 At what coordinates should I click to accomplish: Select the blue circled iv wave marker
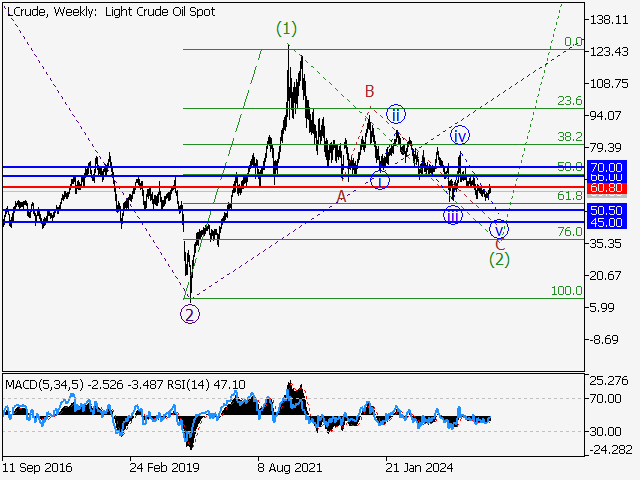click(459, 134)
